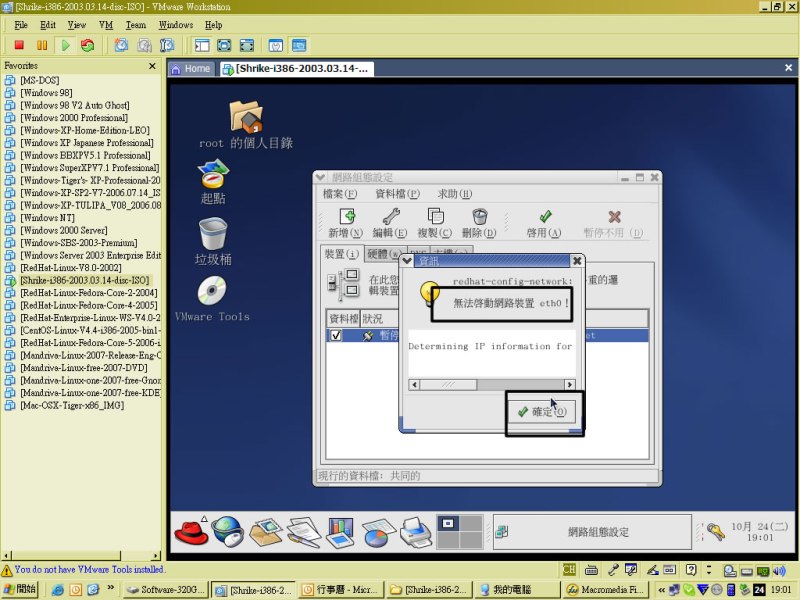Launch the spreadsheet pie chart panel icon

[378, 532]
